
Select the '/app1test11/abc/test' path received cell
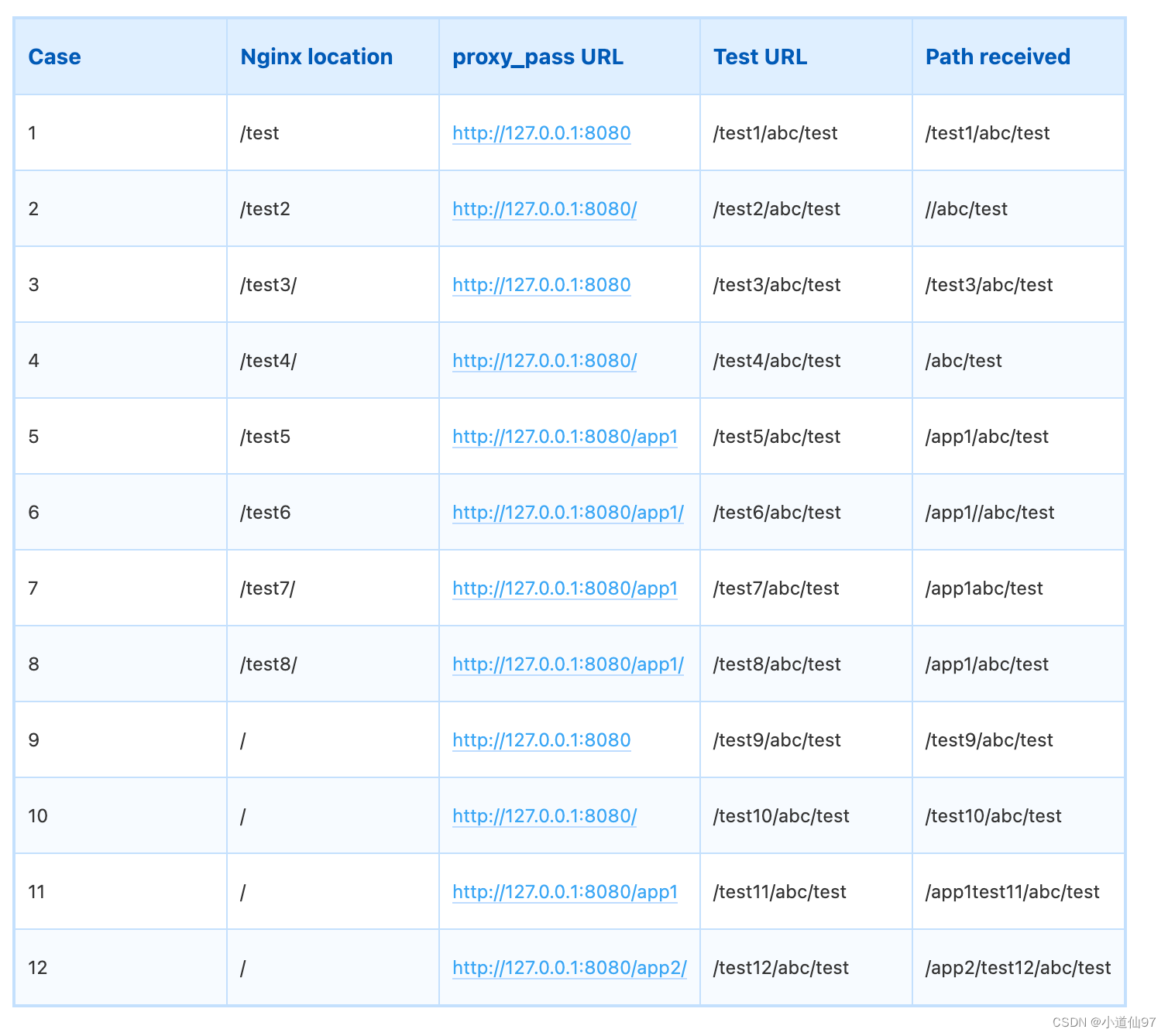click(1019, 892)
